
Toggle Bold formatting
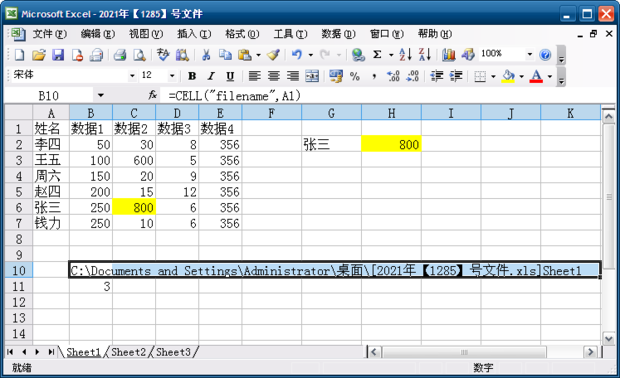point(192,76)
